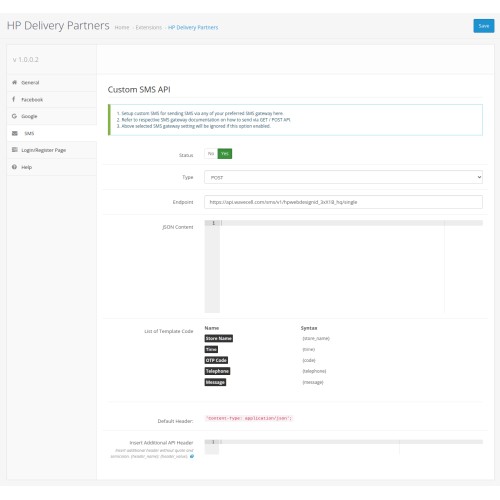Click the envelope icon beside SMS

15,133
